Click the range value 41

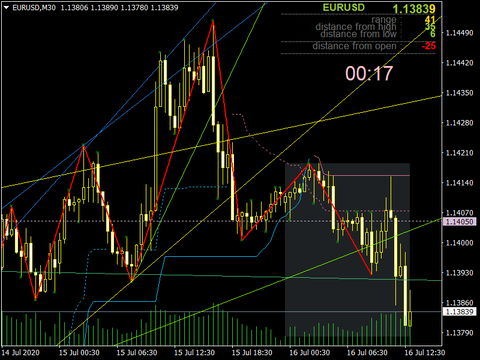point(430,20)
